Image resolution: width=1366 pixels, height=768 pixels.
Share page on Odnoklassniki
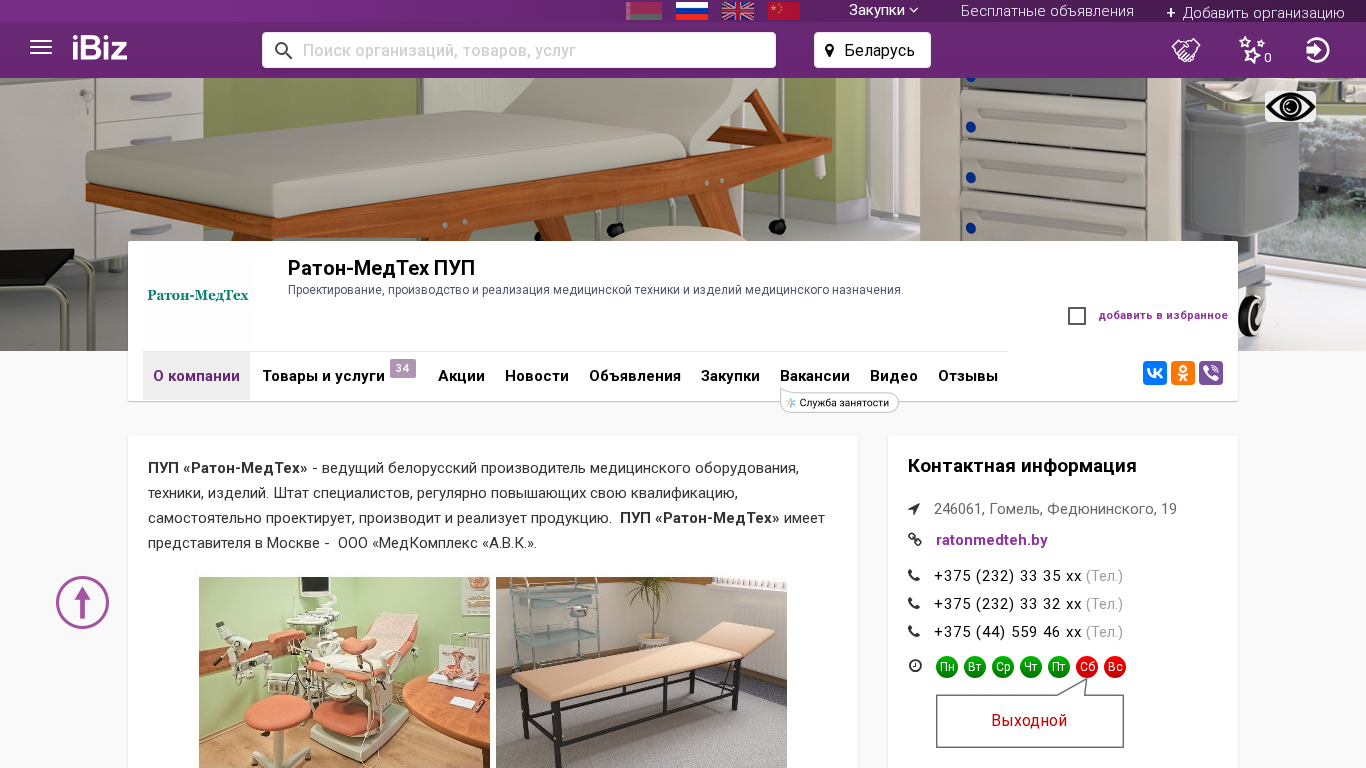tap(1183, 374)
